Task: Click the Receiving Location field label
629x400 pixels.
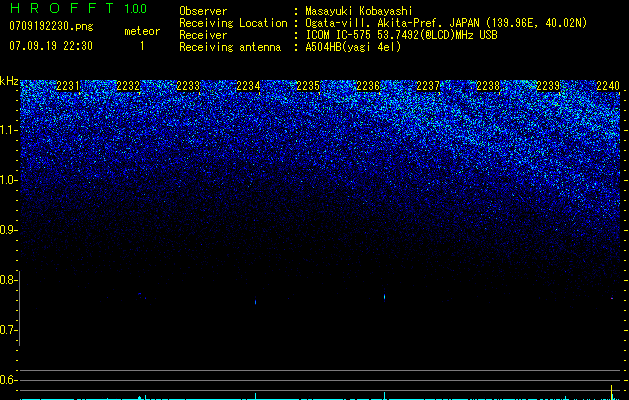Action: point(233,23)
